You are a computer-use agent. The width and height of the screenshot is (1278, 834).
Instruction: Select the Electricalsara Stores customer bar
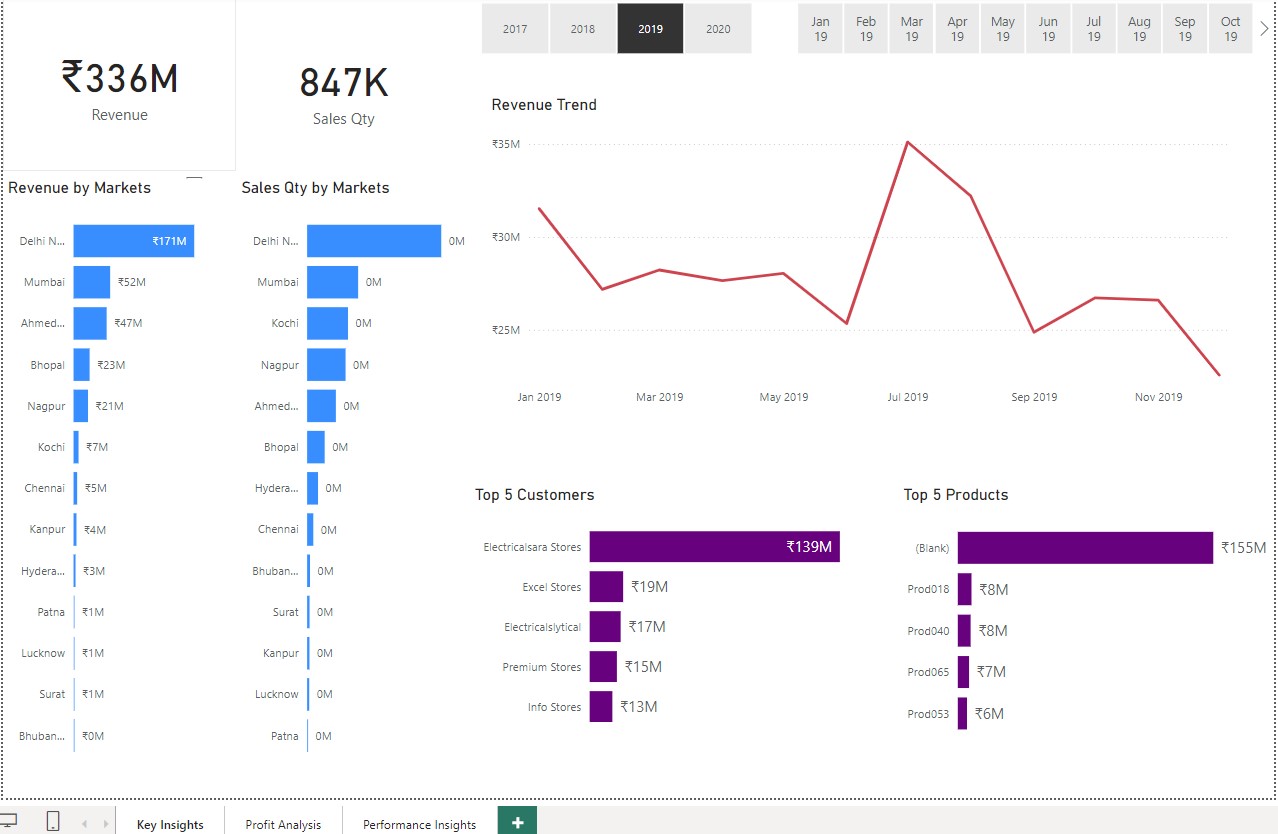coord(714,547)
